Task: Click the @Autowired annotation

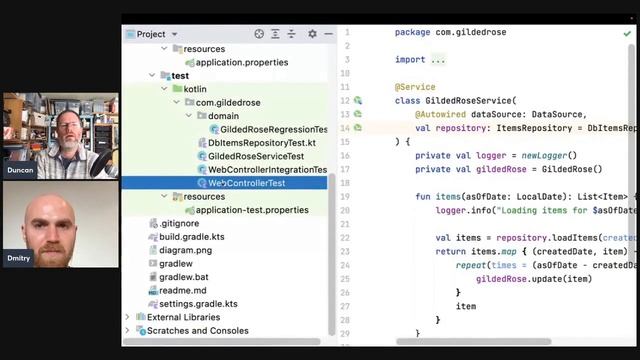Action: [440, 115]
